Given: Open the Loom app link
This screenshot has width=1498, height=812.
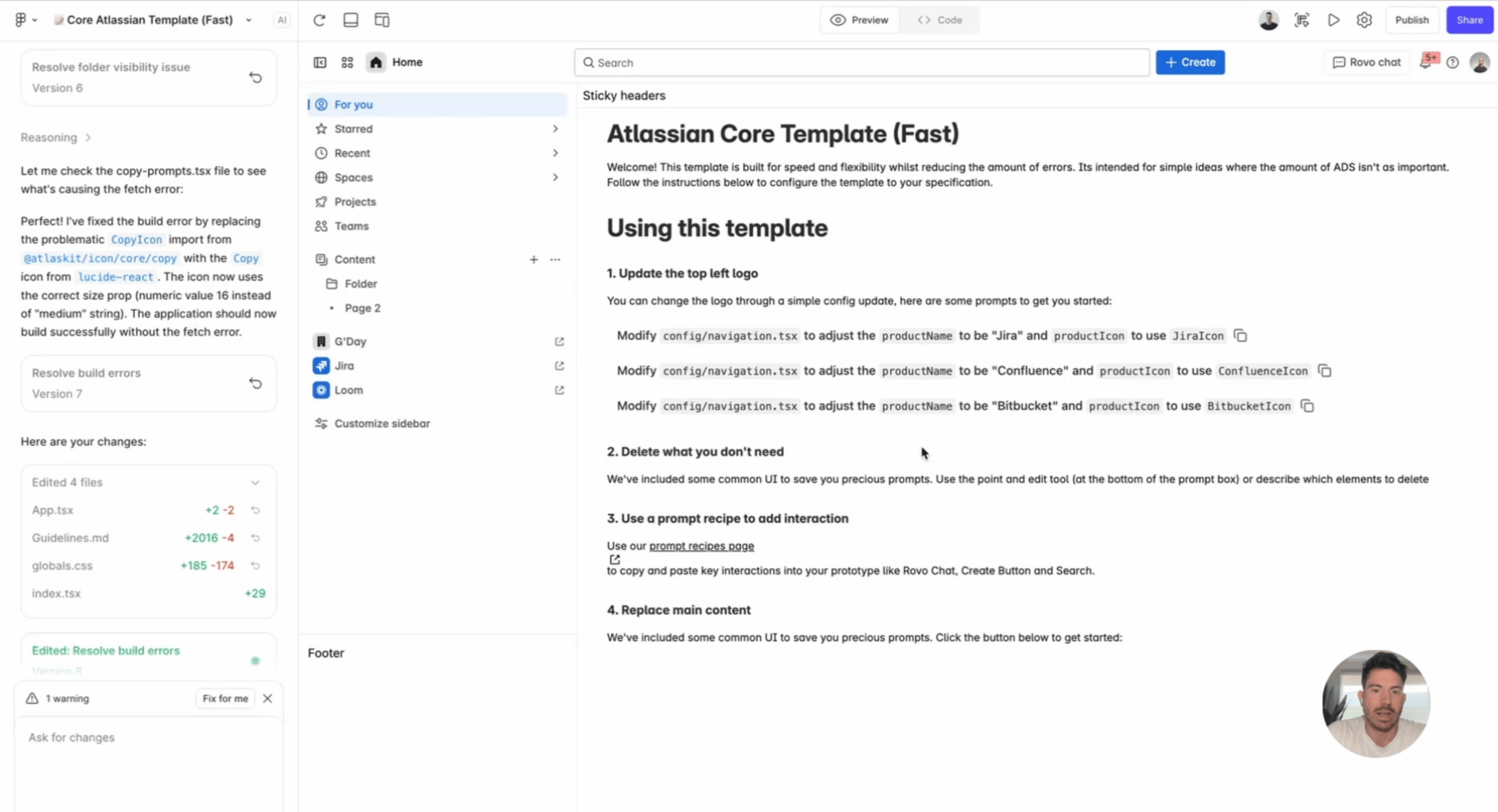Looking at the screenshot, I should pyautogui.click(x=349, y=390).
